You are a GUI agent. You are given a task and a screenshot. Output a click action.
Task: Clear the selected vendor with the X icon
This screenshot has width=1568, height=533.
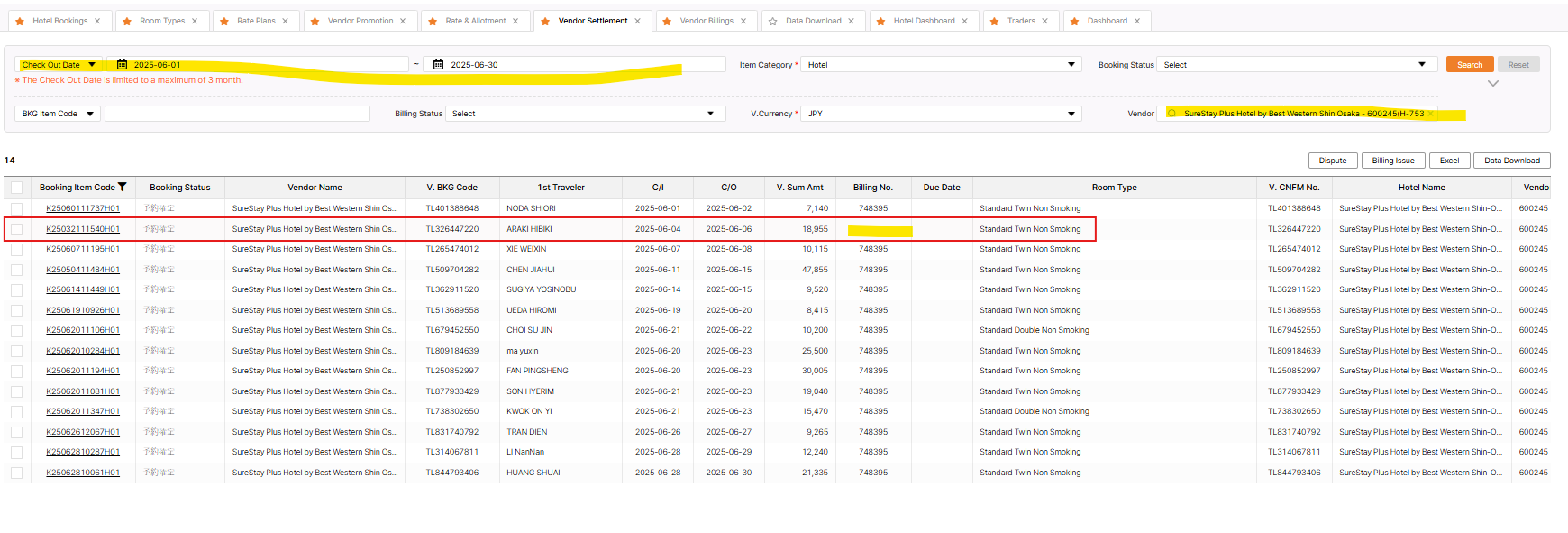pos(1430,114)
